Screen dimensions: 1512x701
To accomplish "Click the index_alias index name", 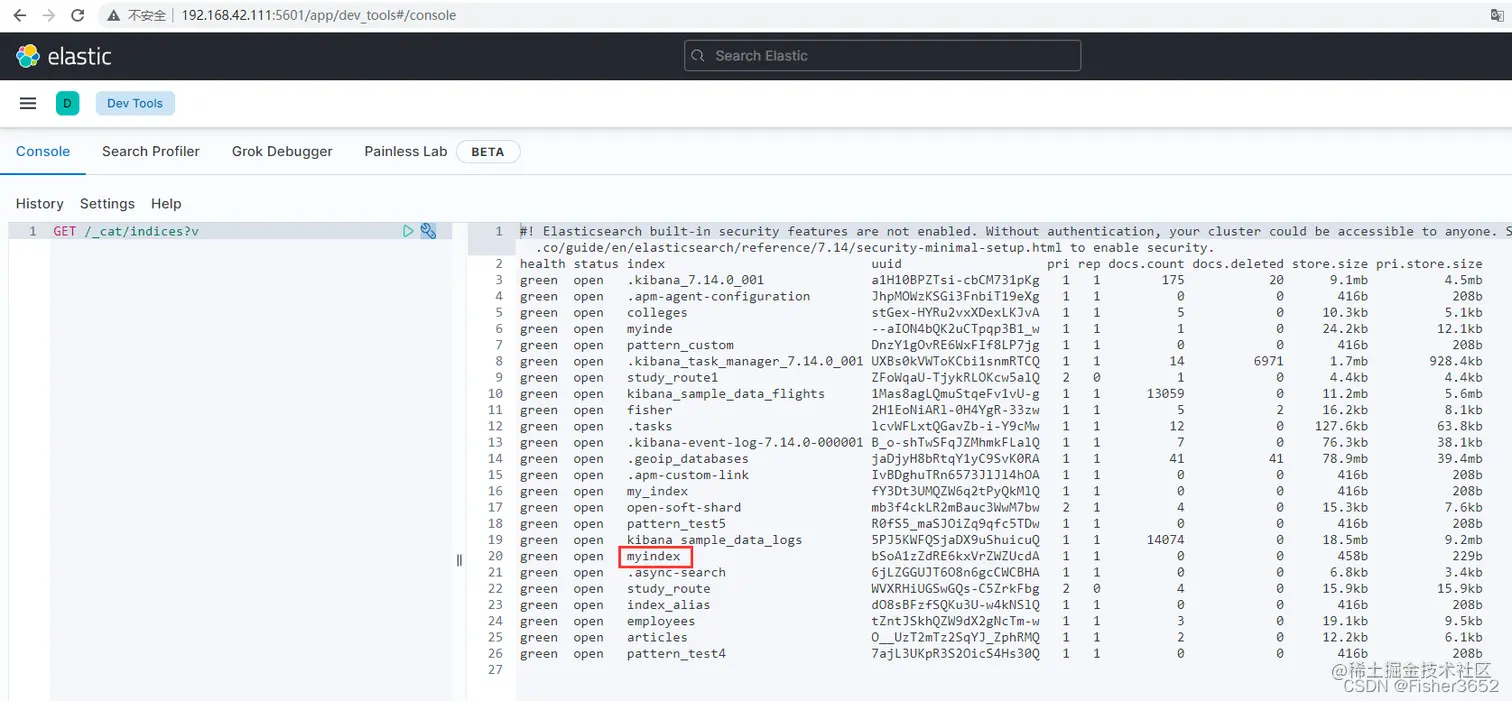I will (669, 605).
